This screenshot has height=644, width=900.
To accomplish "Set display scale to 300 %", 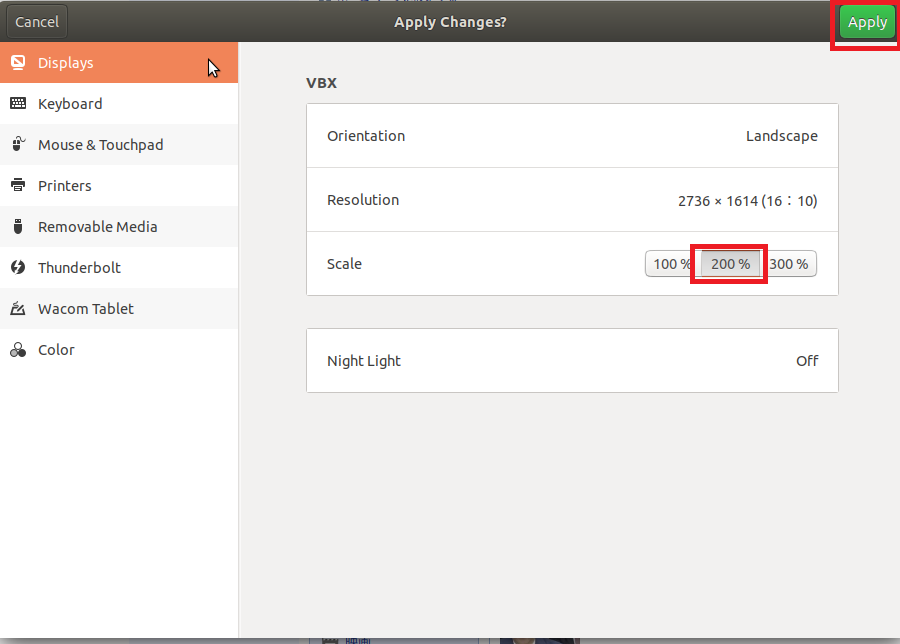I will coord(790,264).
